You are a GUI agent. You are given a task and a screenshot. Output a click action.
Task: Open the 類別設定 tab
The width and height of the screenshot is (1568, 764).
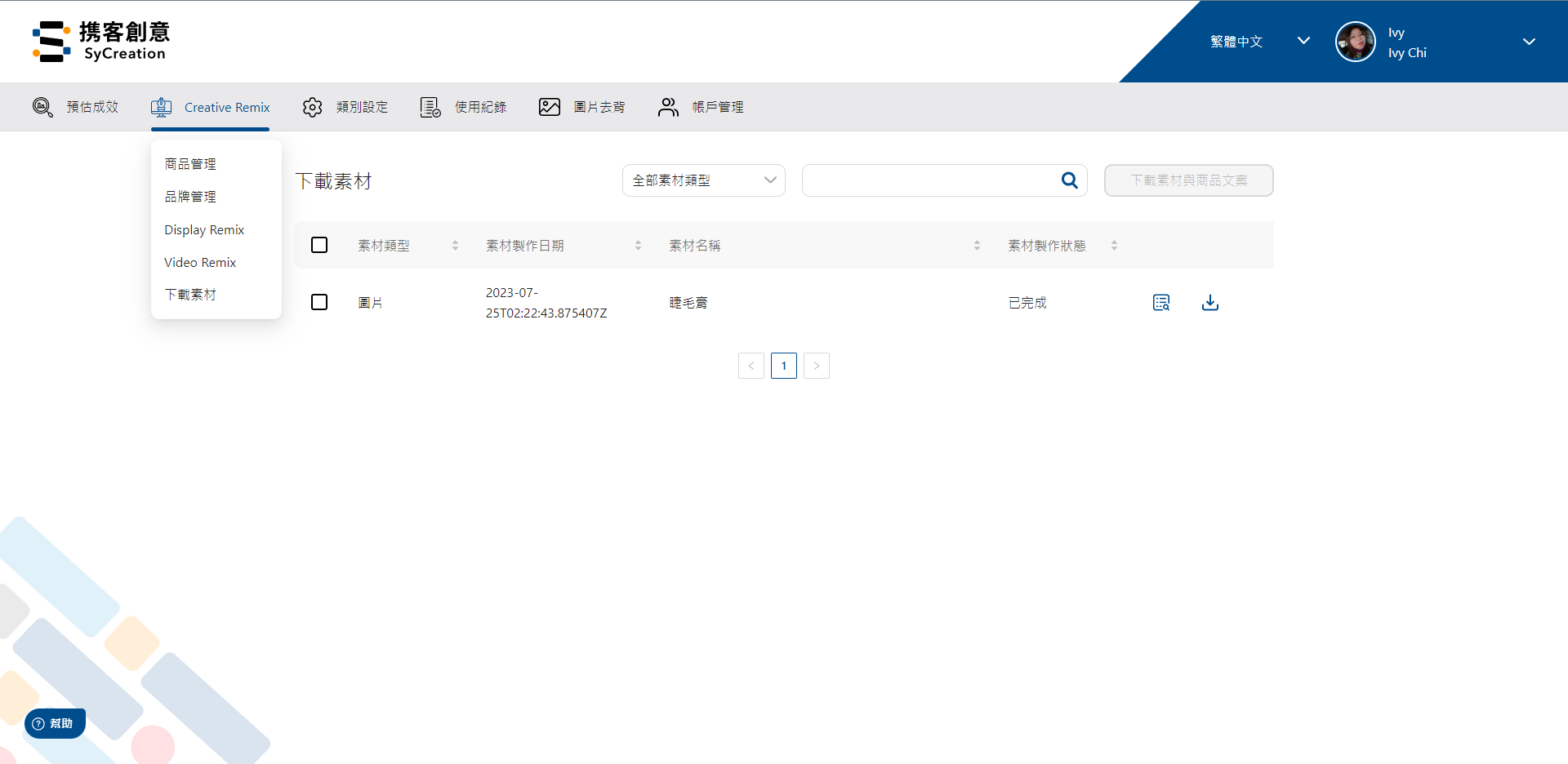pos(345,107)
